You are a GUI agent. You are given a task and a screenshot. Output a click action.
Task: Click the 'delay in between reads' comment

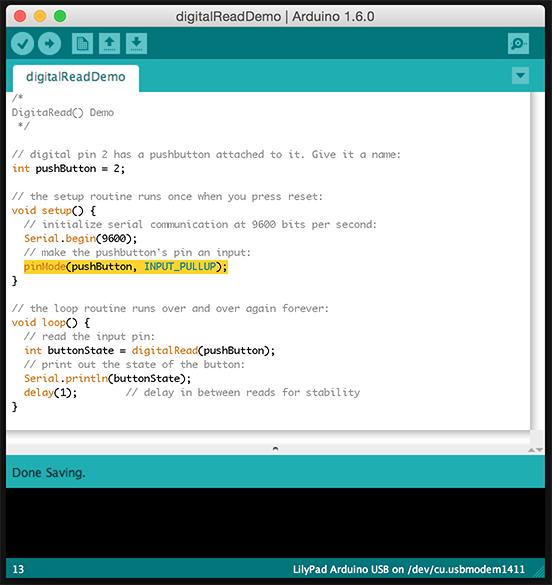coord(243,393)
